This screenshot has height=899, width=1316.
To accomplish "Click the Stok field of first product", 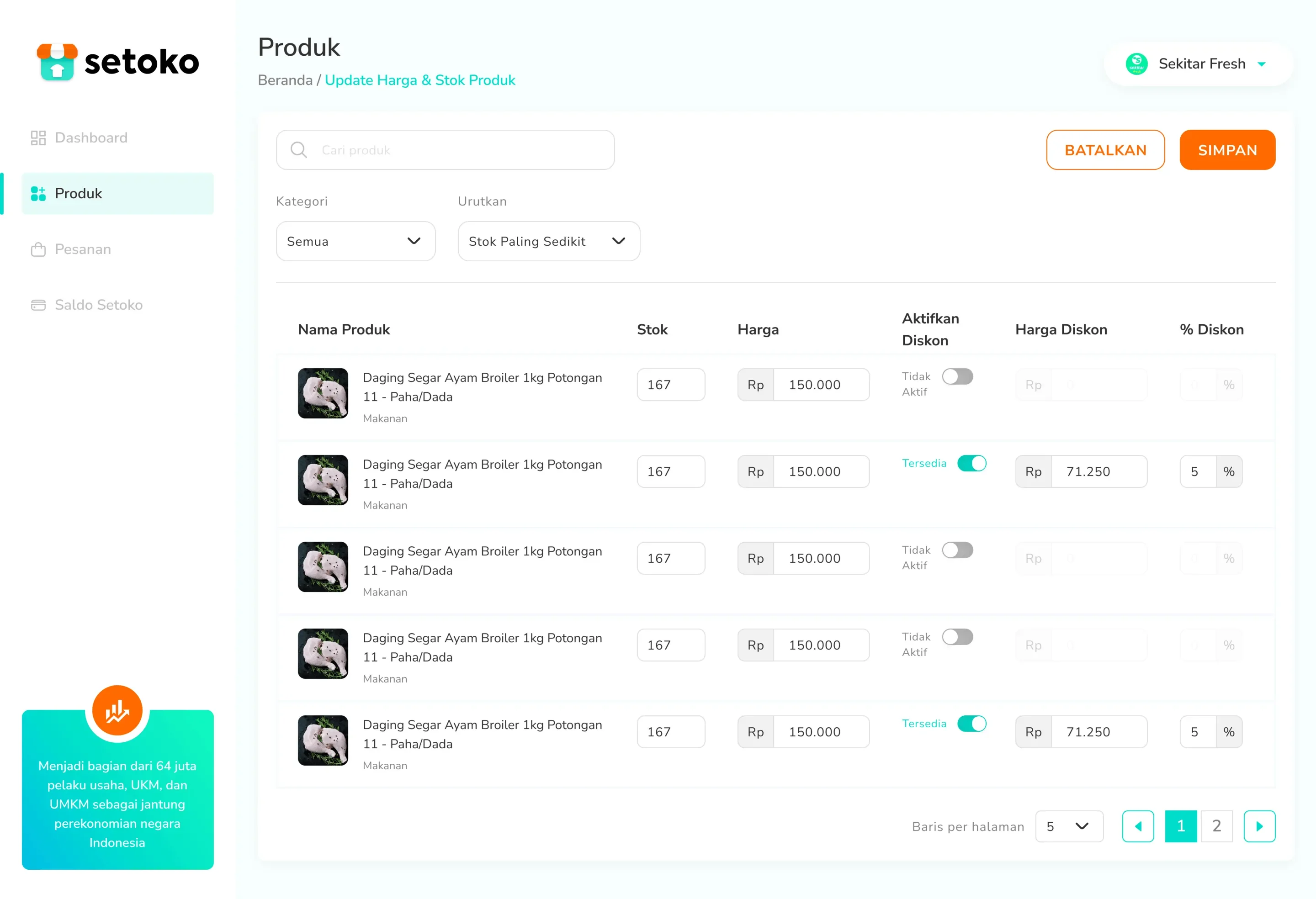I will pos(670,384).
